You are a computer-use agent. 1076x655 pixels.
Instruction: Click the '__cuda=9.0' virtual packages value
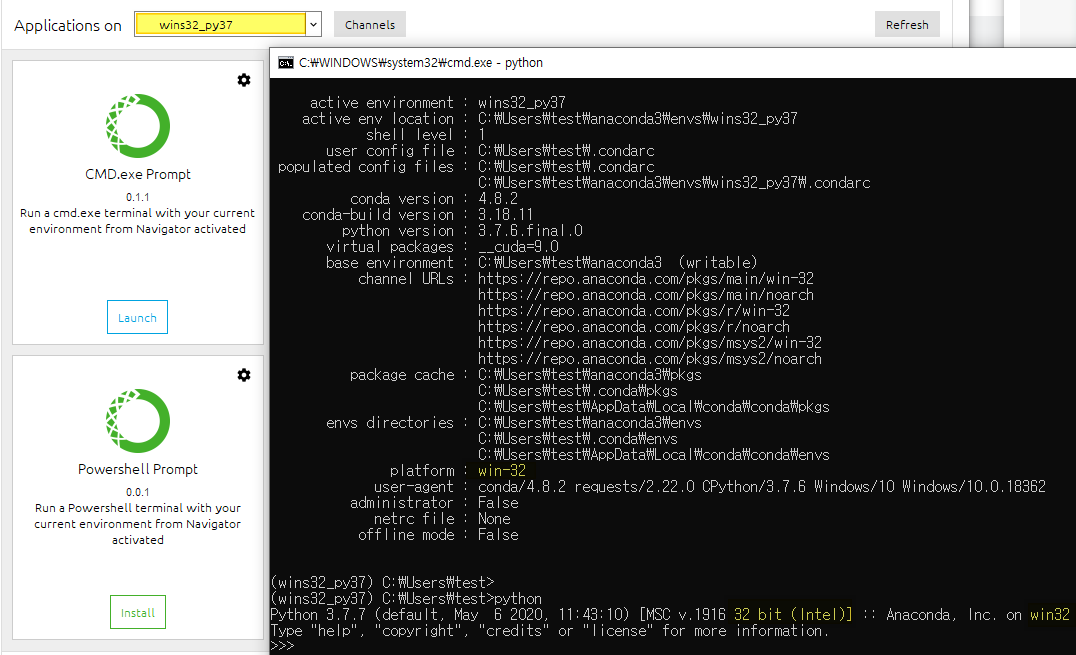coord(518,246)
